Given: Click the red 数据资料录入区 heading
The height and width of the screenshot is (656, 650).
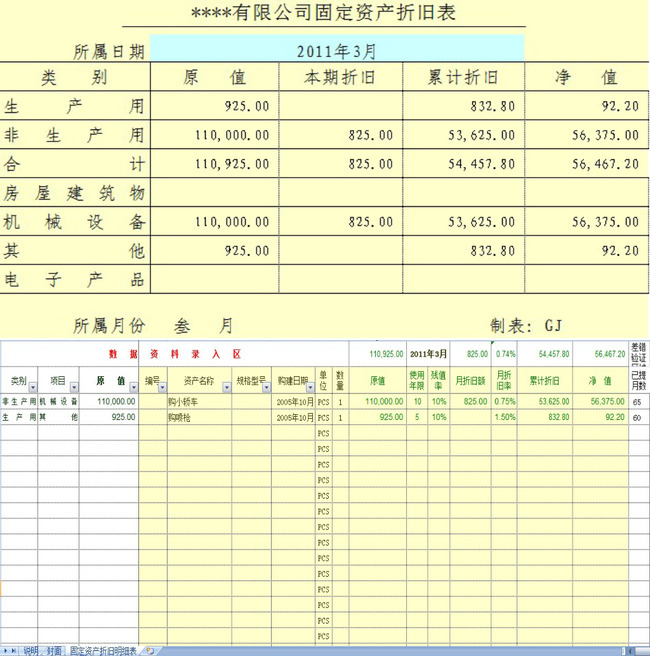Looking at the screenshot, I should (175, 354).
